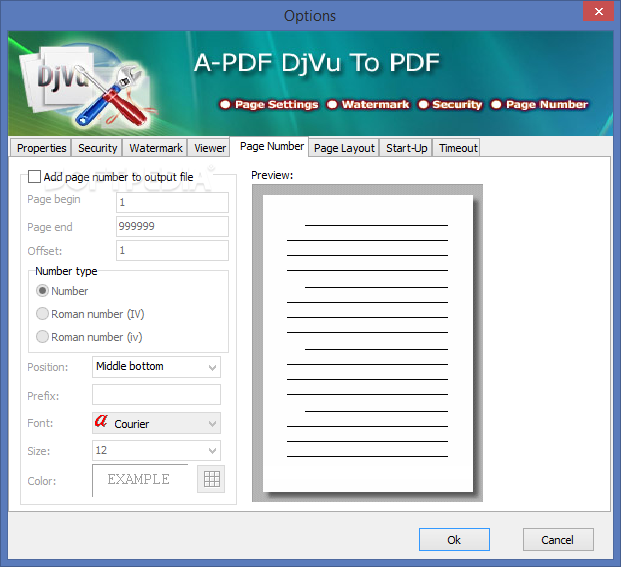The width and height of the screenshot is (621, 567).
Task: Click the A-PDF DjVu To PDF title
Action: [317, 63]
